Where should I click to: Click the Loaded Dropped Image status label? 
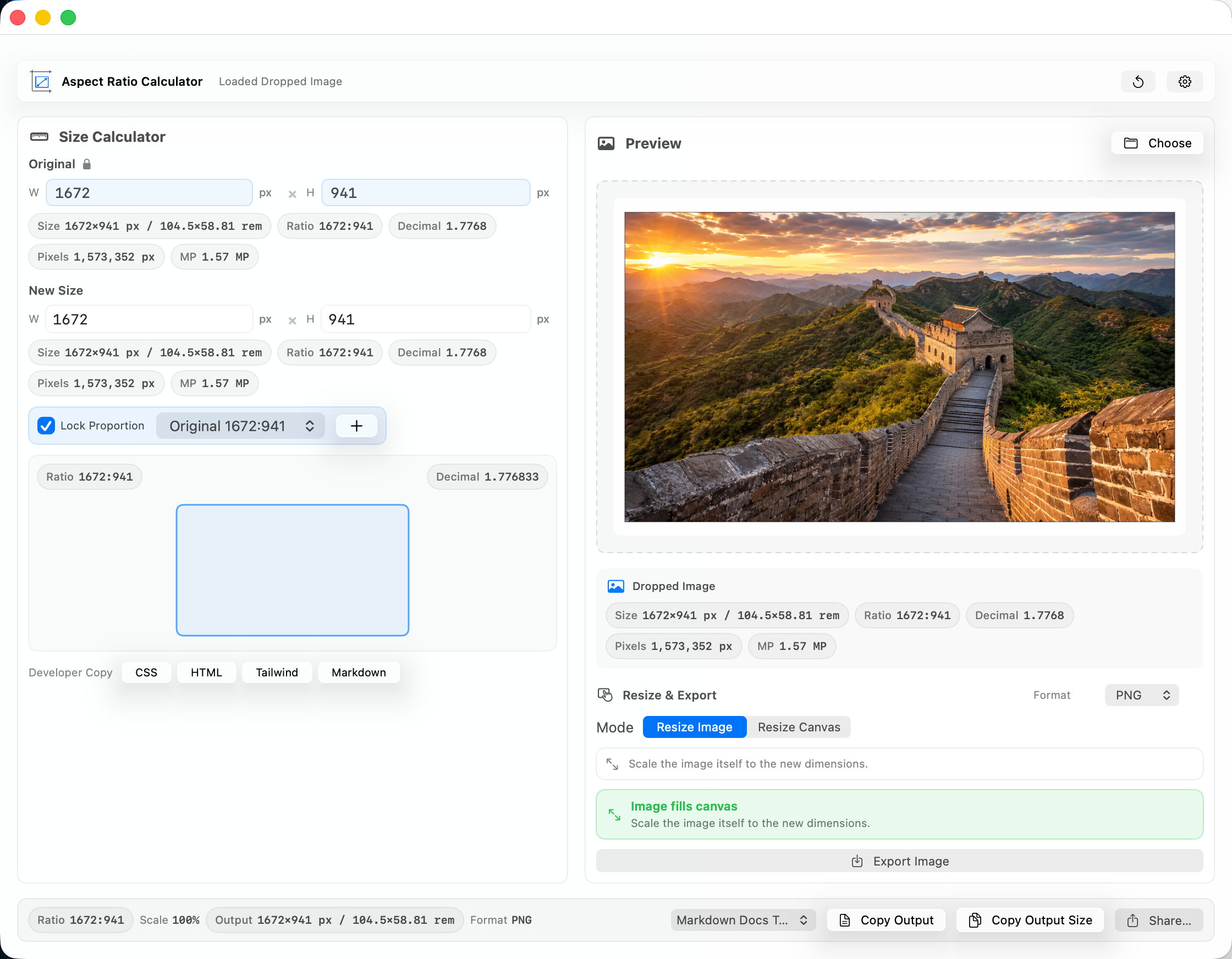pyautogui.click(x=280, y=82)
